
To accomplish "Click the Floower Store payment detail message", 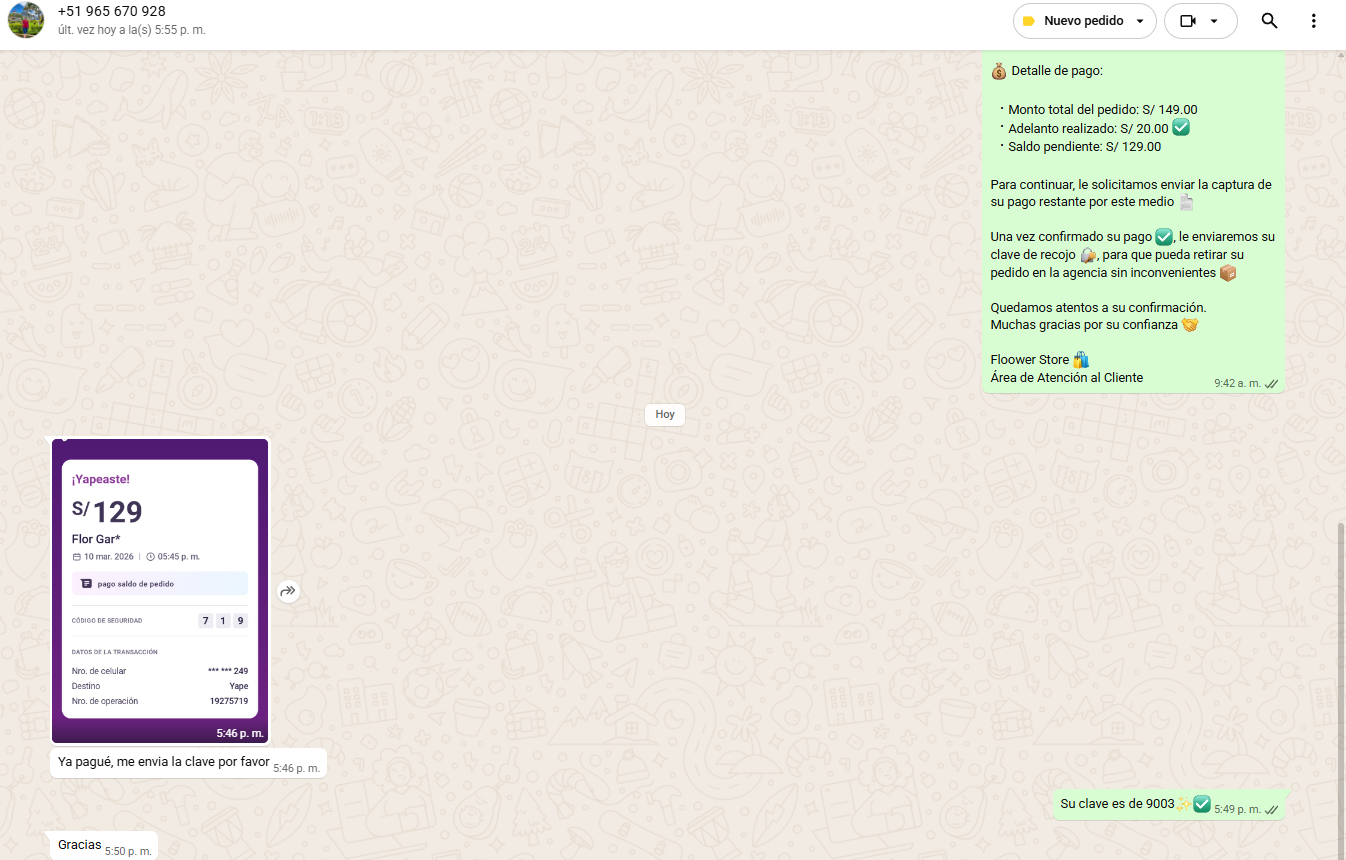I will tap(1130, 220).
